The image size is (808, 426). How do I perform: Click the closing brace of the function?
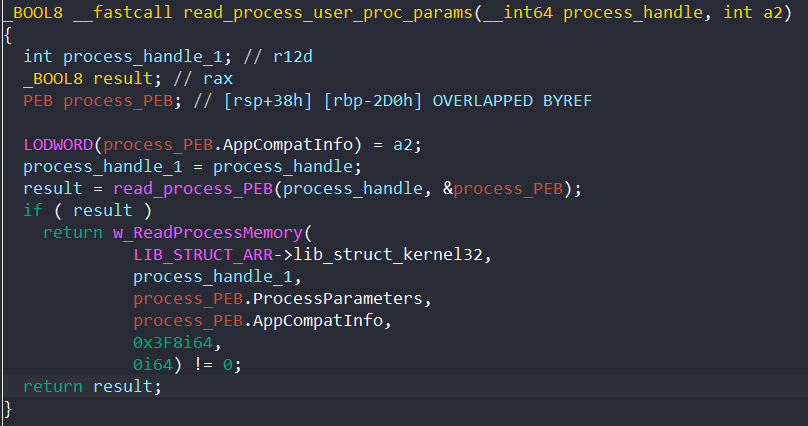point(8,409)
